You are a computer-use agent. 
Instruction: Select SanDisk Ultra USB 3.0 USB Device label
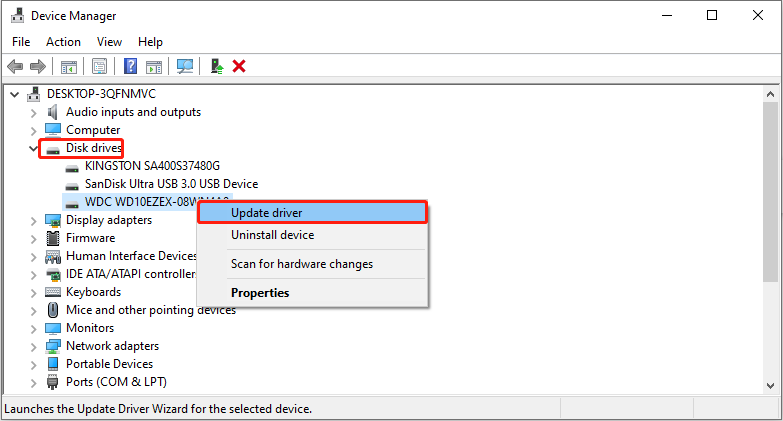[171, 184]
